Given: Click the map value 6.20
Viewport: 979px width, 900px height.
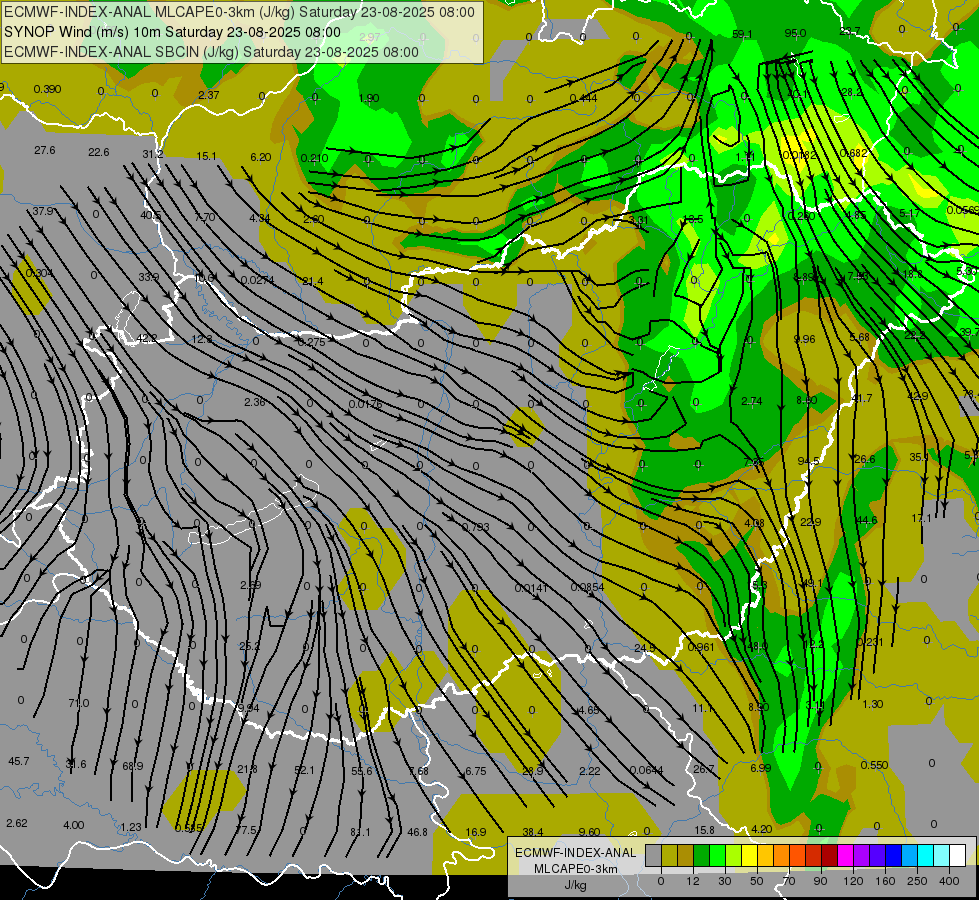Looking at the screenshot, I should click(x=260, y=157).
